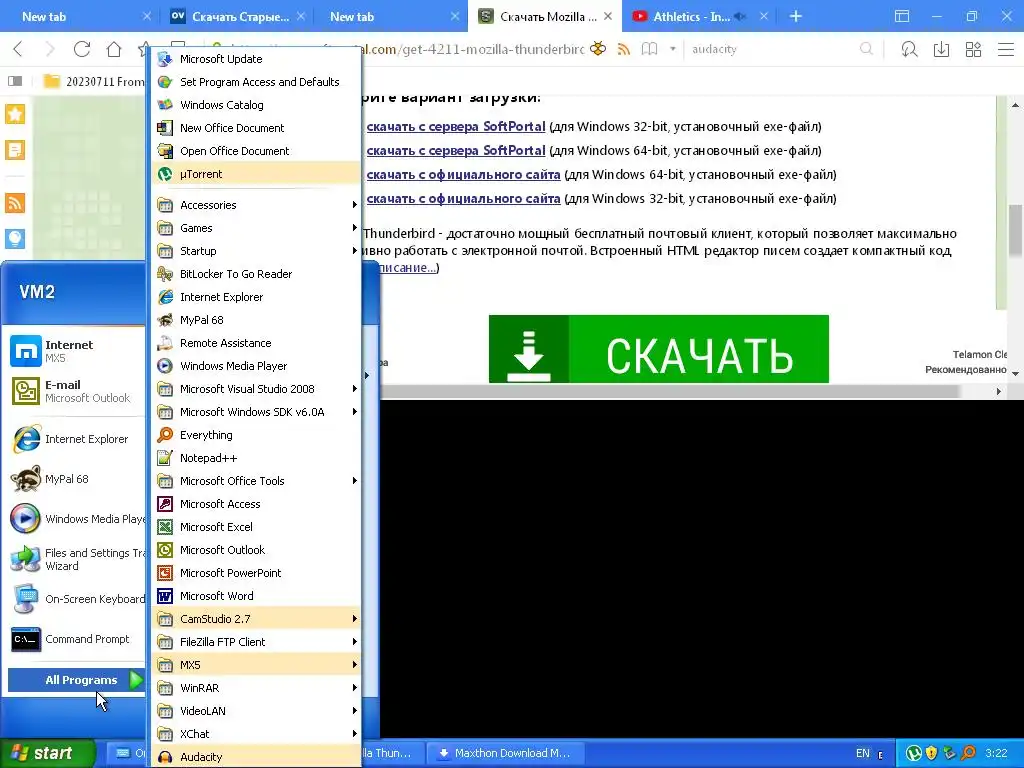Open new browser tab plus button

pos(795,16)
